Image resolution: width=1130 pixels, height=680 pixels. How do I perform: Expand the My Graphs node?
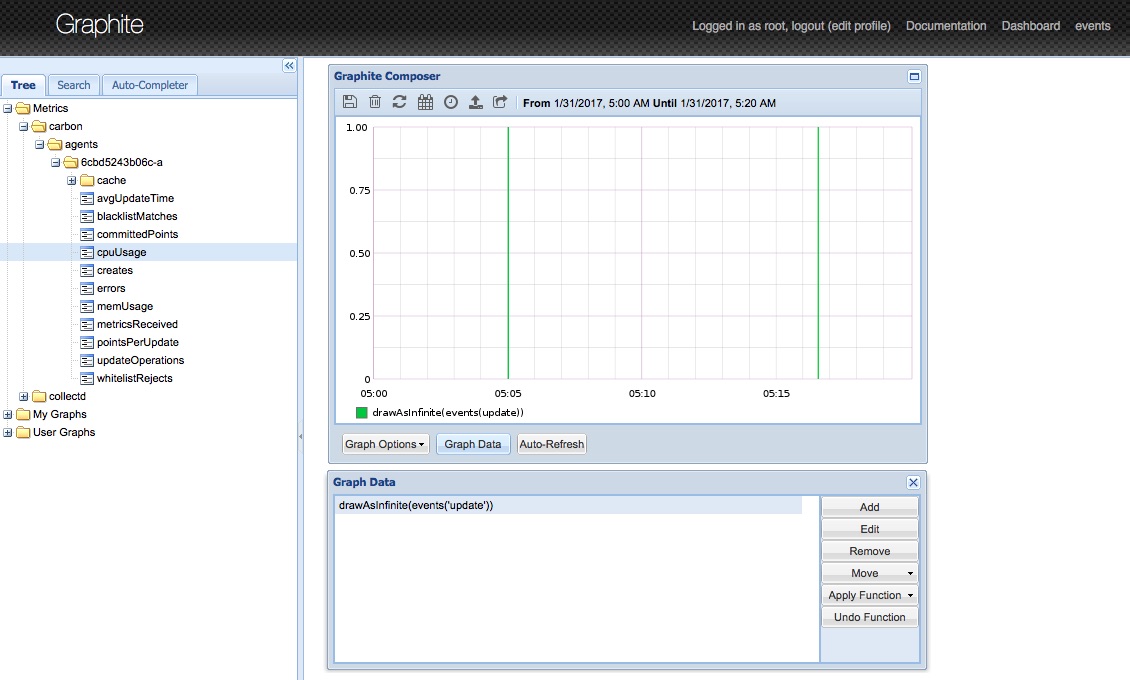point(8,414)
